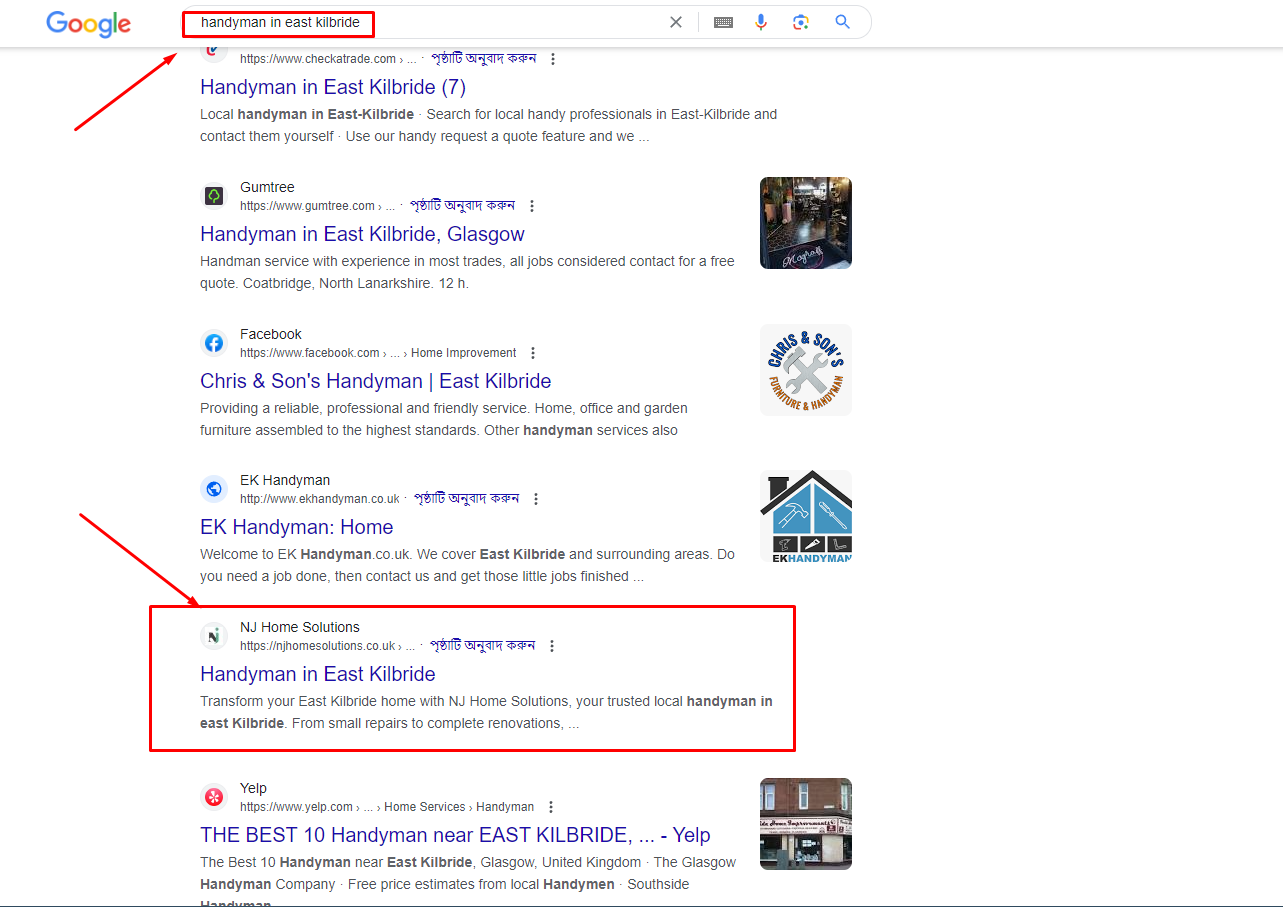The height and width of the screenshot is (907, 1283).
Task: Open the on-screen keyboard input tool
Action: (x=723, y=22)
